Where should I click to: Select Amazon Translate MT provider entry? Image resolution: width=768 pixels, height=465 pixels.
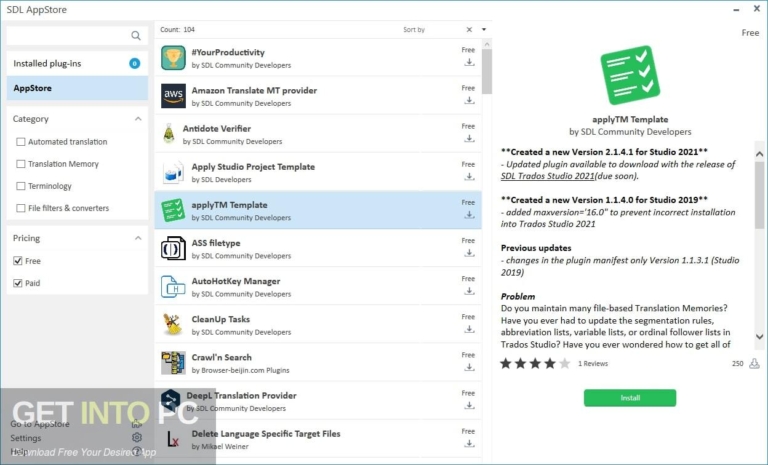pos(318,96)
